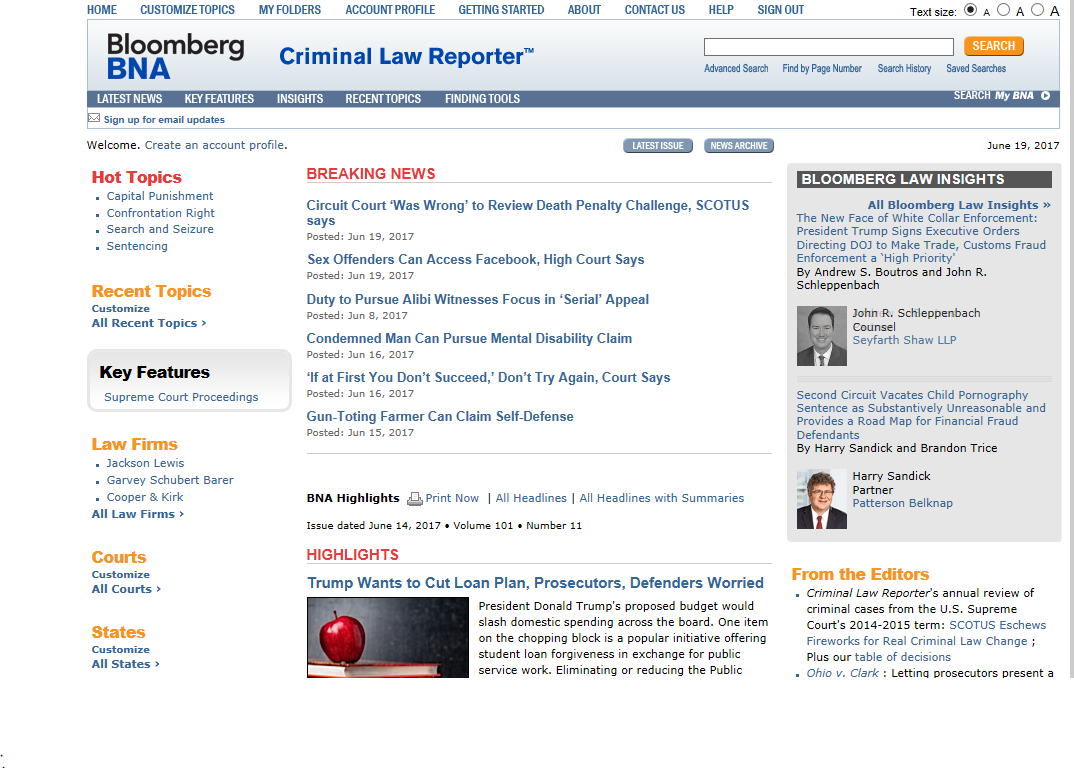Open Circuit Court 'Was Wrong' headline
This screenshot has height=768, width=1074.
click(x=527, y=212)
